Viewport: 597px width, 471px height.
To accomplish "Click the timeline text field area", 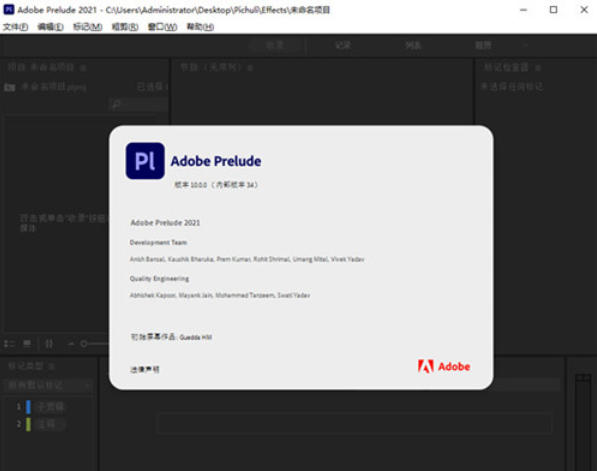I will pyautogui.click(x=354, y=423).
